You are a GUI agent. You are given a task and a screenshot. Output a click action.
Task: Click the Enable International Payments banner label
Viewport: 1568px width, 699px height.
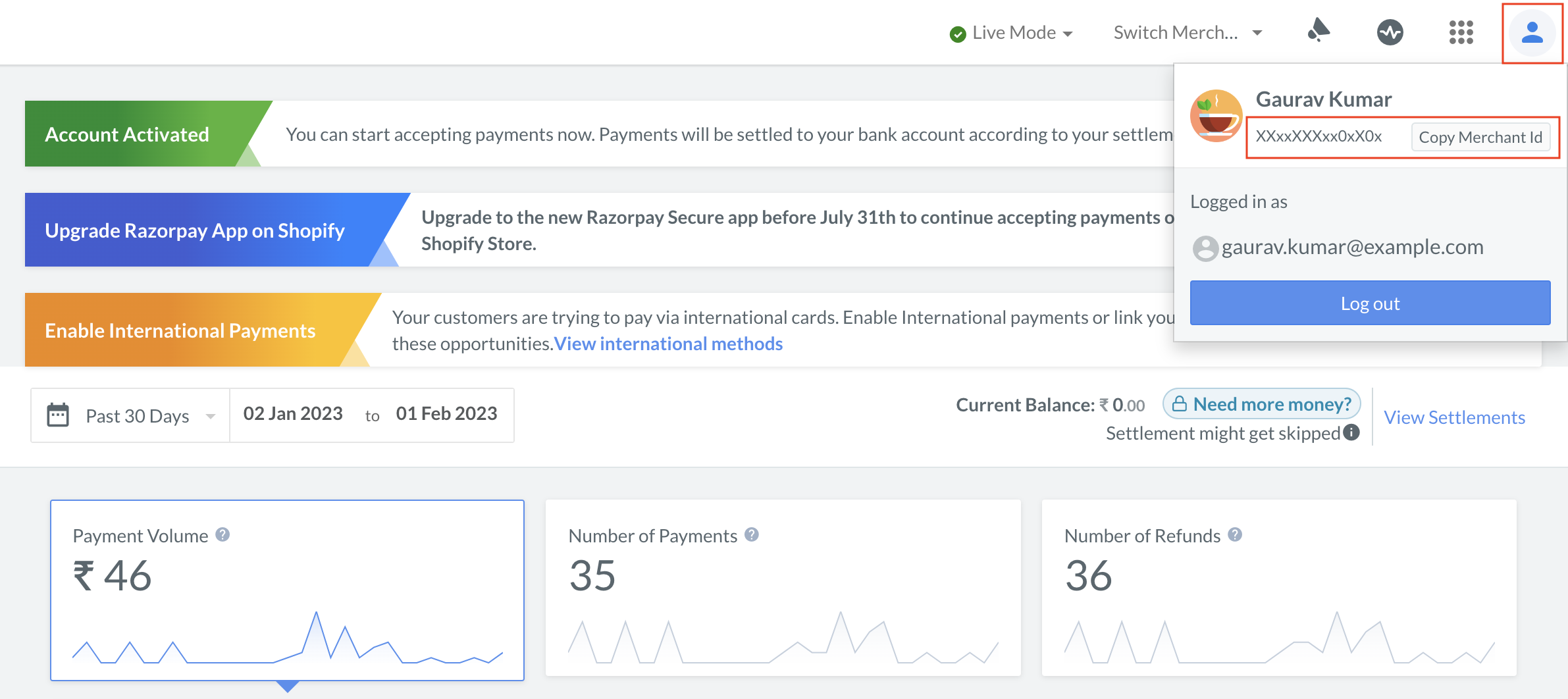click(180, 330)
